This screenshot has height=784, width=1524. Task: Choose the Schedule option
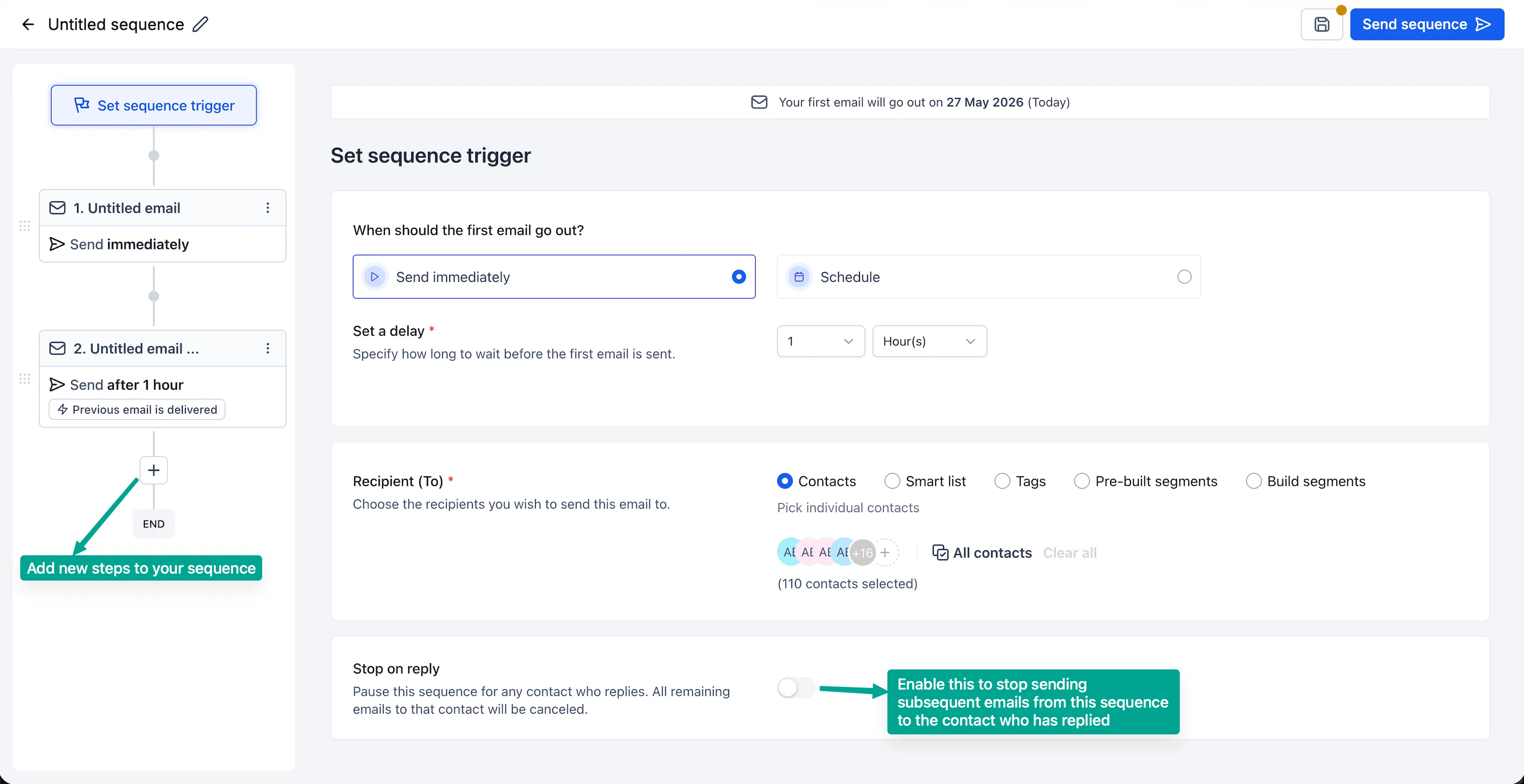988,277
